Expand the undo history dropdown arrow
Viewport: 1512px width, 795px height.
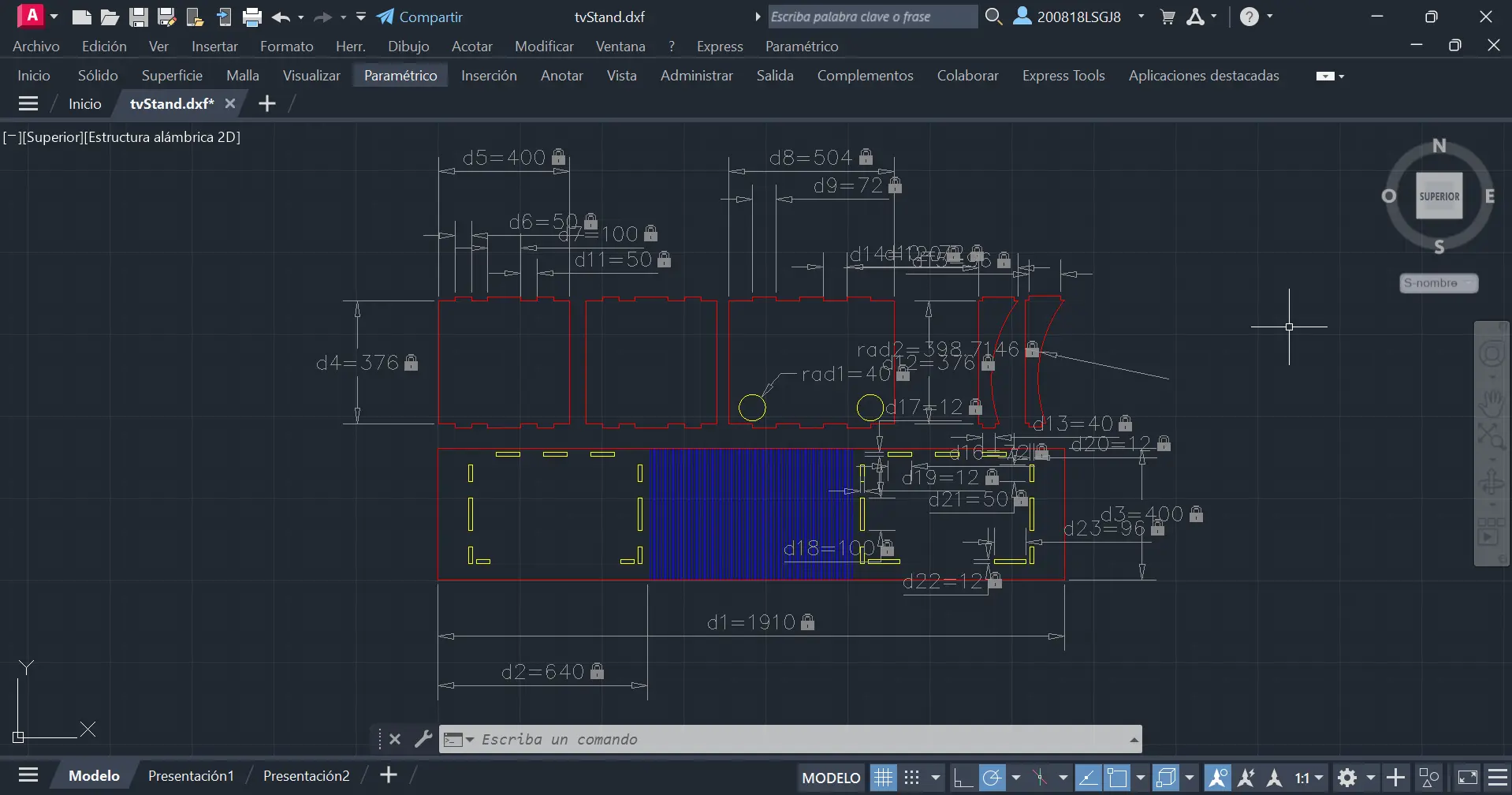coord(300,17)
